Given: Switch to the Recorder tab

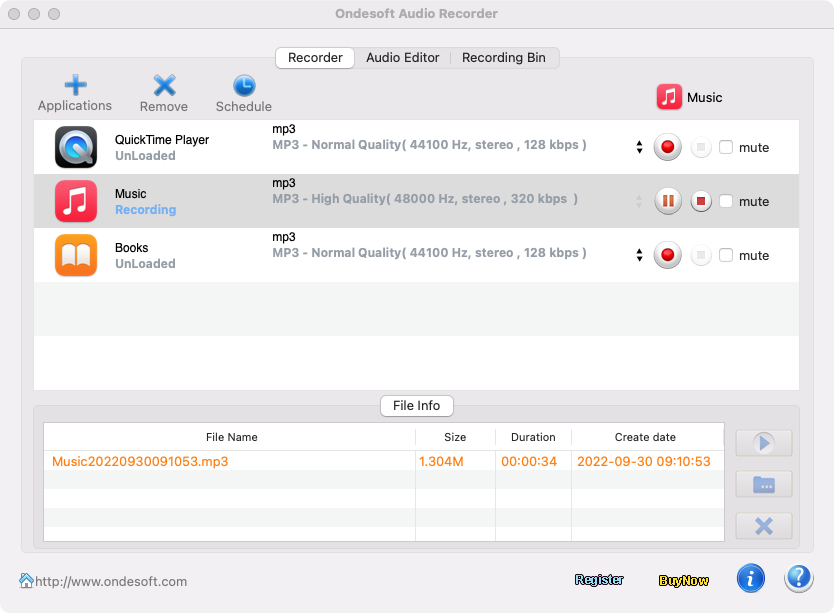Looking at the screenshot, I should [315, 57].
